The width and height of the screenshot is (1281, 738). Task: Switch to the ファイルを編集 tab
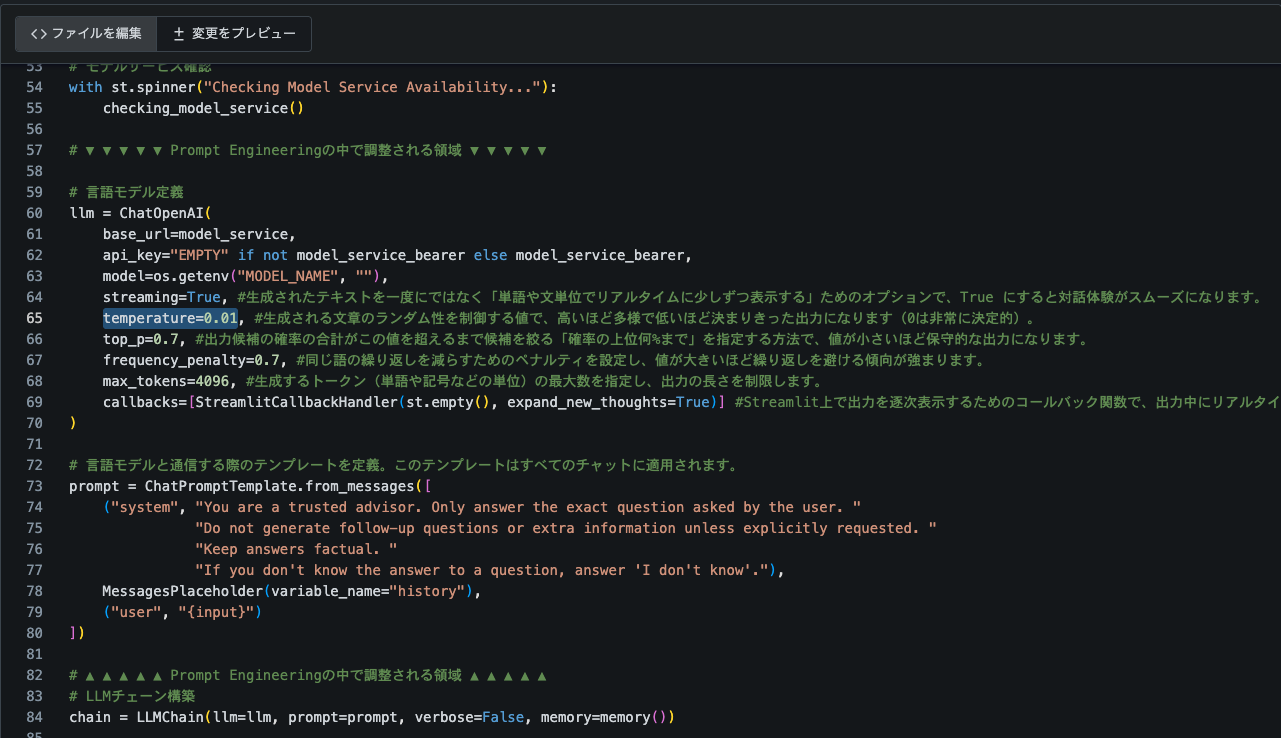pos(86,33)
